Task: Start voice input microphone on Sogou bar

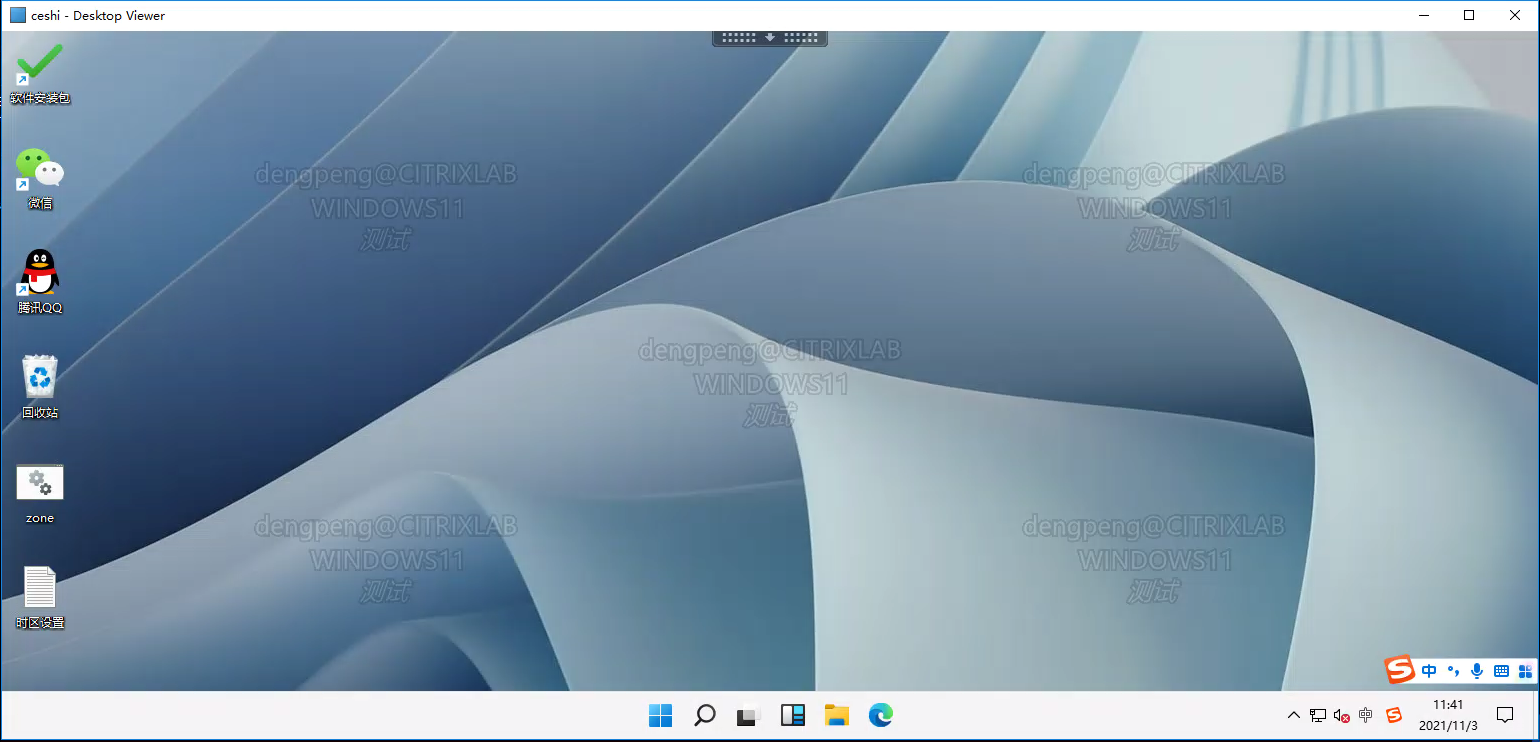Action: (1477, 671)
